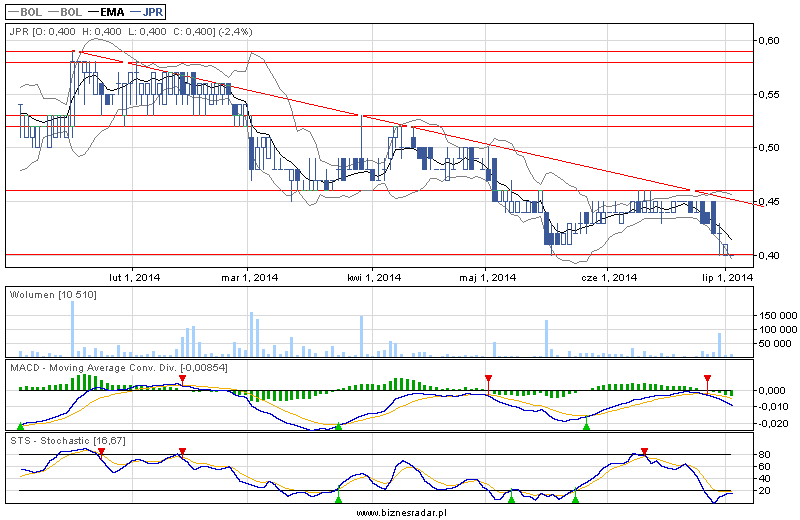The image size is (800, 520).
Task: Click the 80 stochastic axis label
Action: pos(764,455)
